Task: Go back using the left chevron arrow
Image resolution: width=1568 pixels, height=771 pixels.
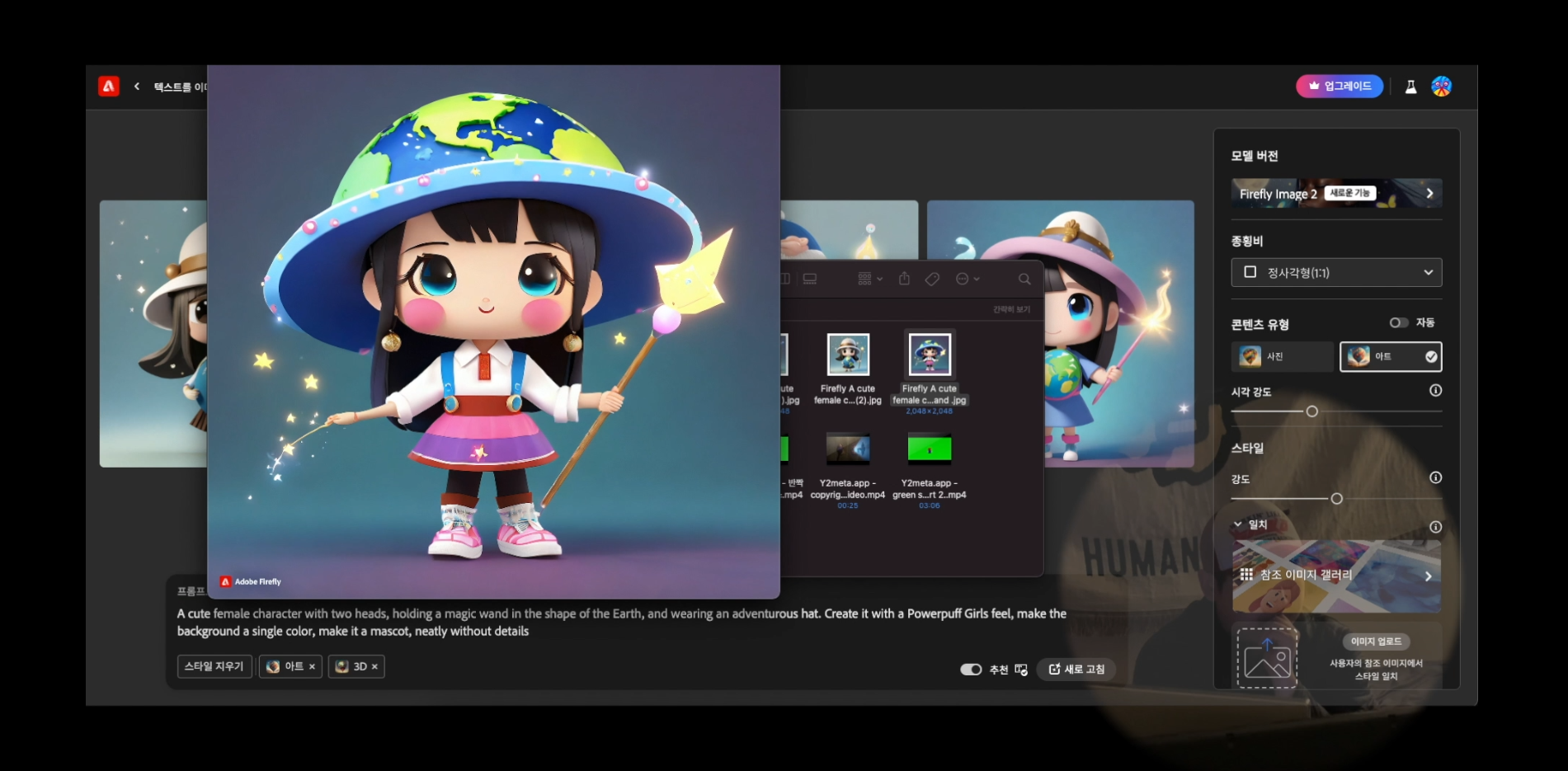Action: coord(137,87)
